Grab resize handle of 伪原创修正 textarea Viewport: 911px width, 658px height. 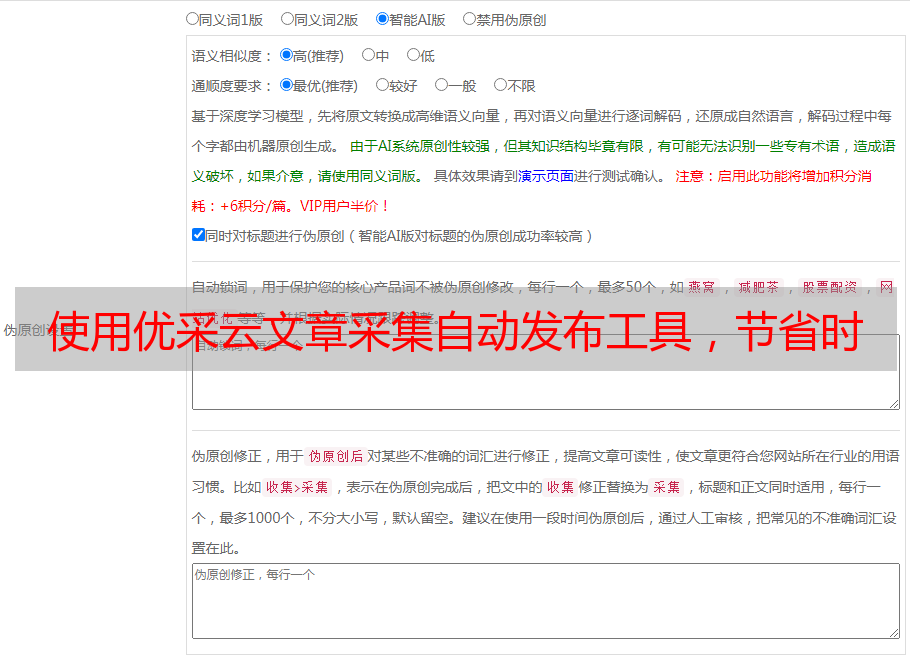point(894,633)
